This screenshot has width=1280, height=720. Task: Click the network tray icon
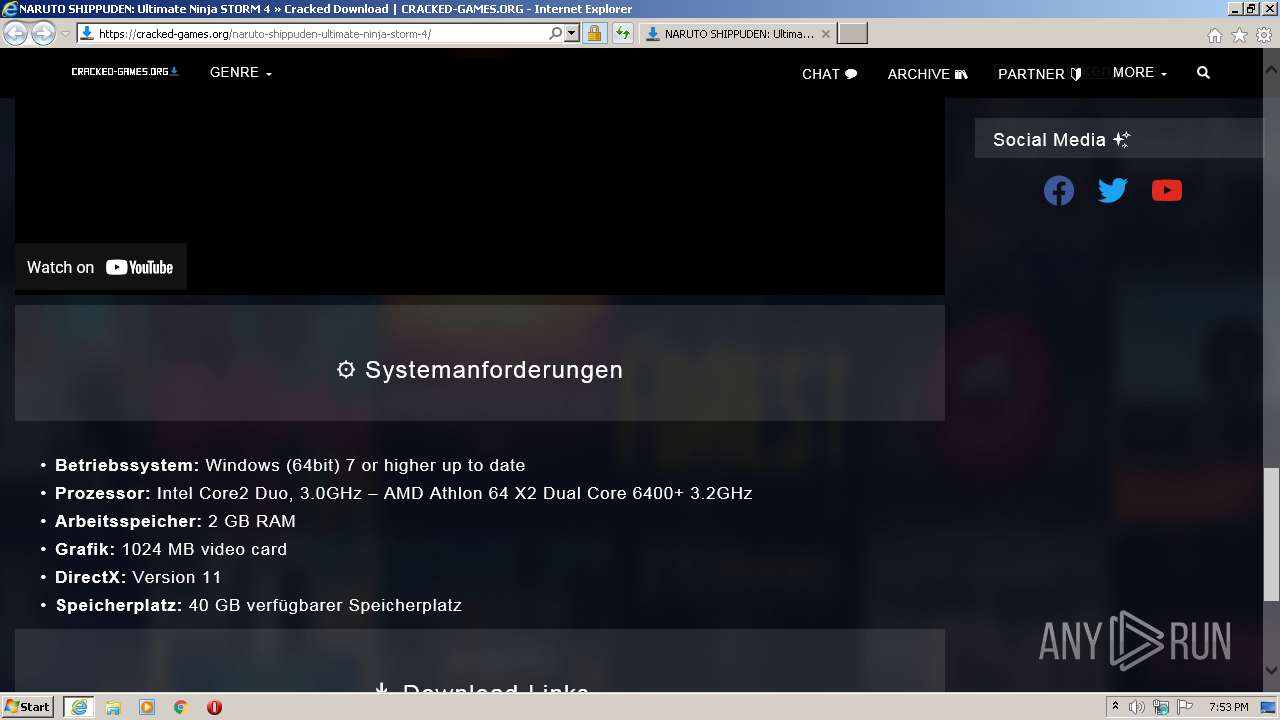coord(1161,707)
